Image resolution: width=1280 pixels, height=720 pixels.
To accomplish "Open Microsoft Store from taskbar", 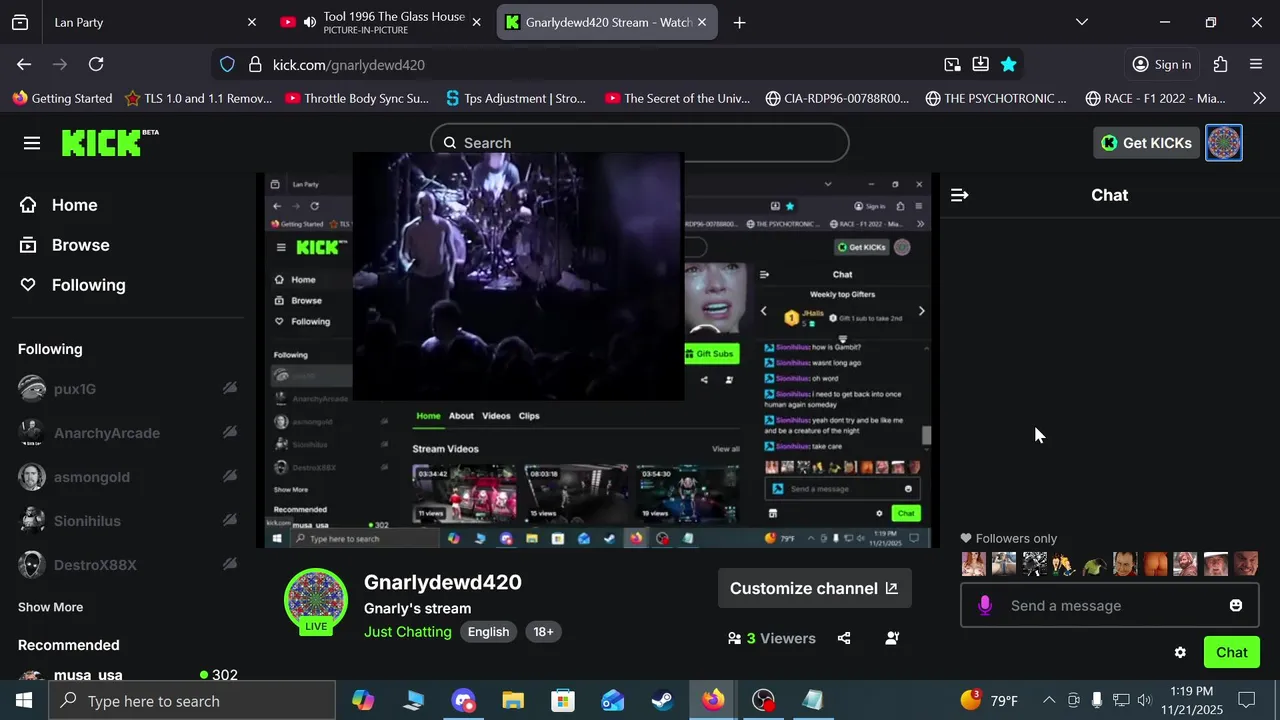I will coord(563,700).
